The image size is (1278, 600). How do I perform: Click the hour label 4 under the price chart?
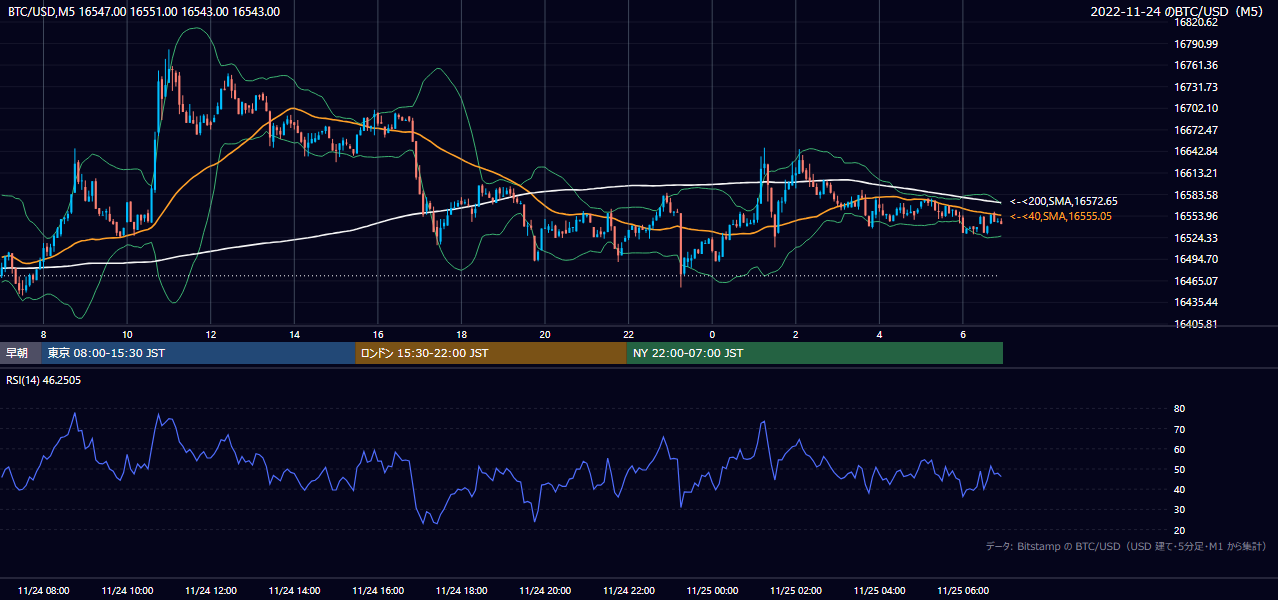[x=880, y=334]
